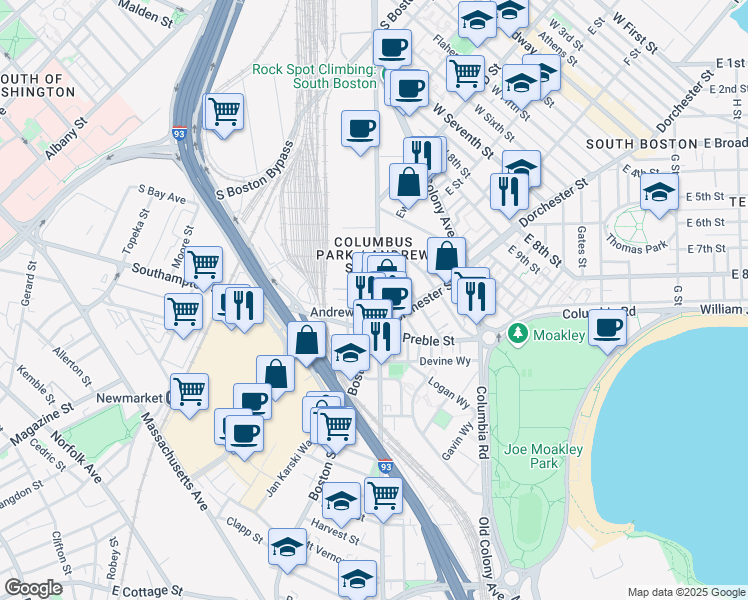Click the fork-and-knife marker on Dorchester St

tap(509, 192)
